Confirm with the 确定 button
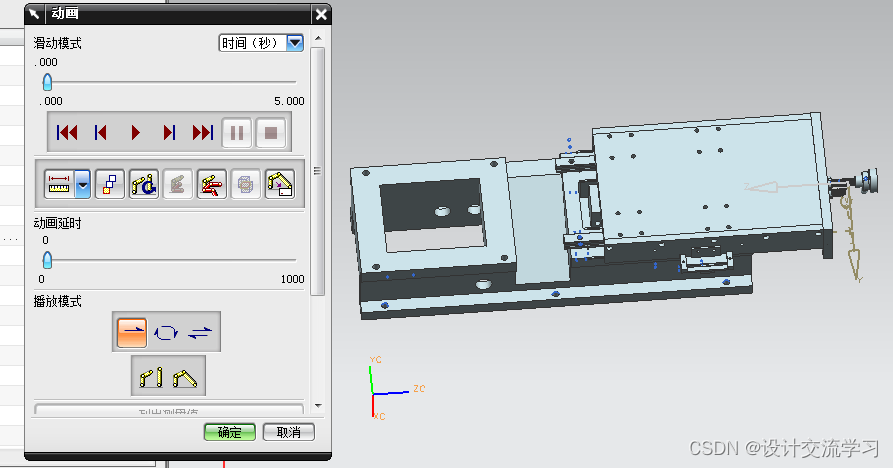This screenshot has height=468, width=893. click(x=230, y=432)
